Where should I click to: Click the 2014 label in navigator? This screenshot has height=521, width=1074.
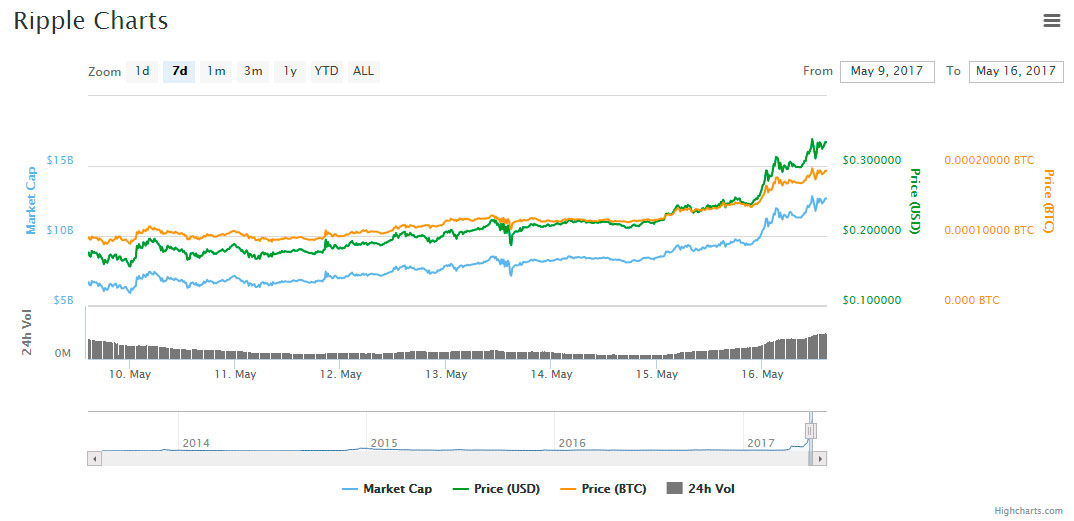(x=196, y=443)
